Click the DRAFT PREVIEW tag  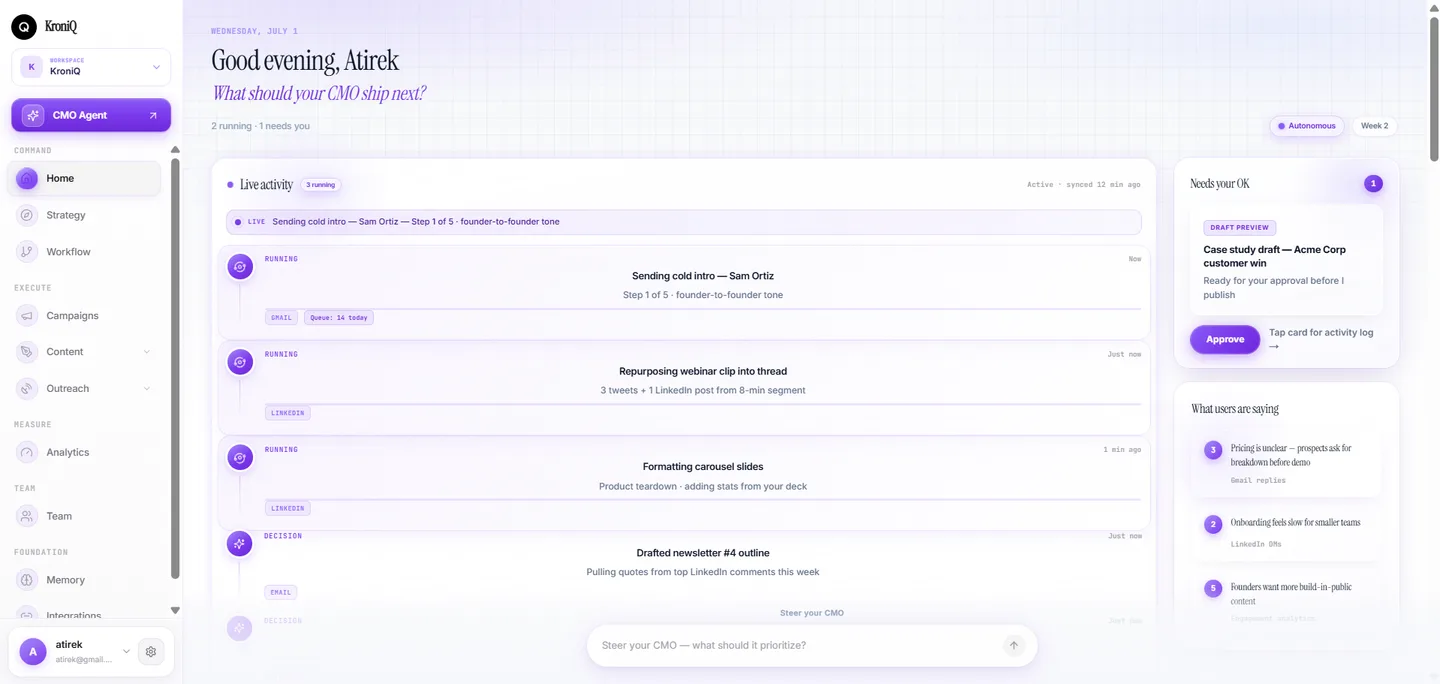pos(1239,228)
